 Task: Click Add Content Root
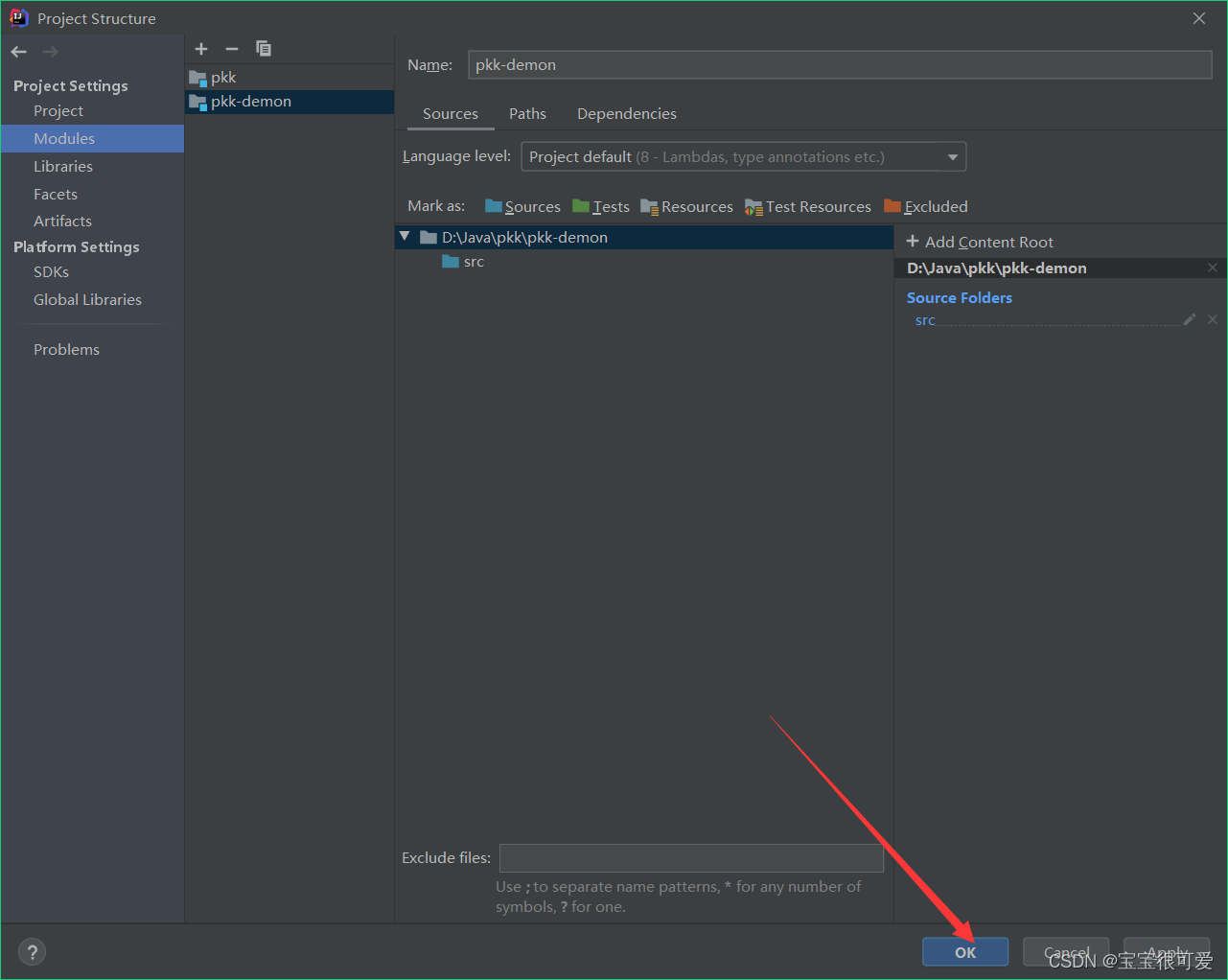tap(980, 242)
